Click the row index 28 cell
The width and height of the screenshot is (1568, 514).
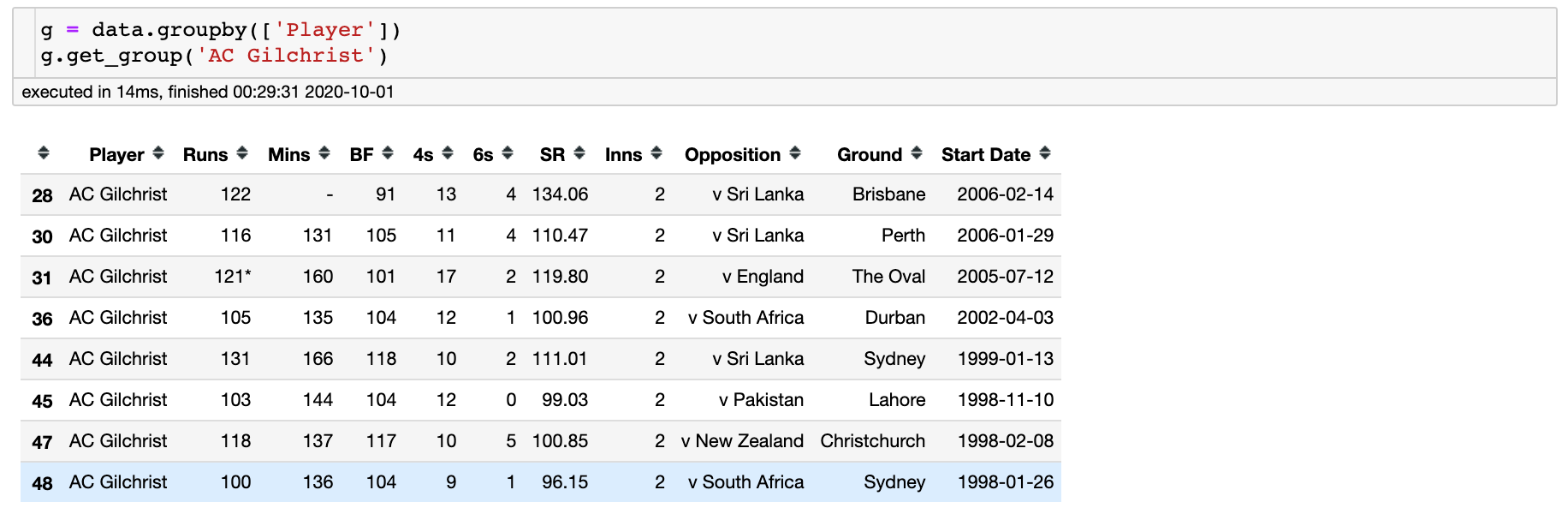[42, 195]
